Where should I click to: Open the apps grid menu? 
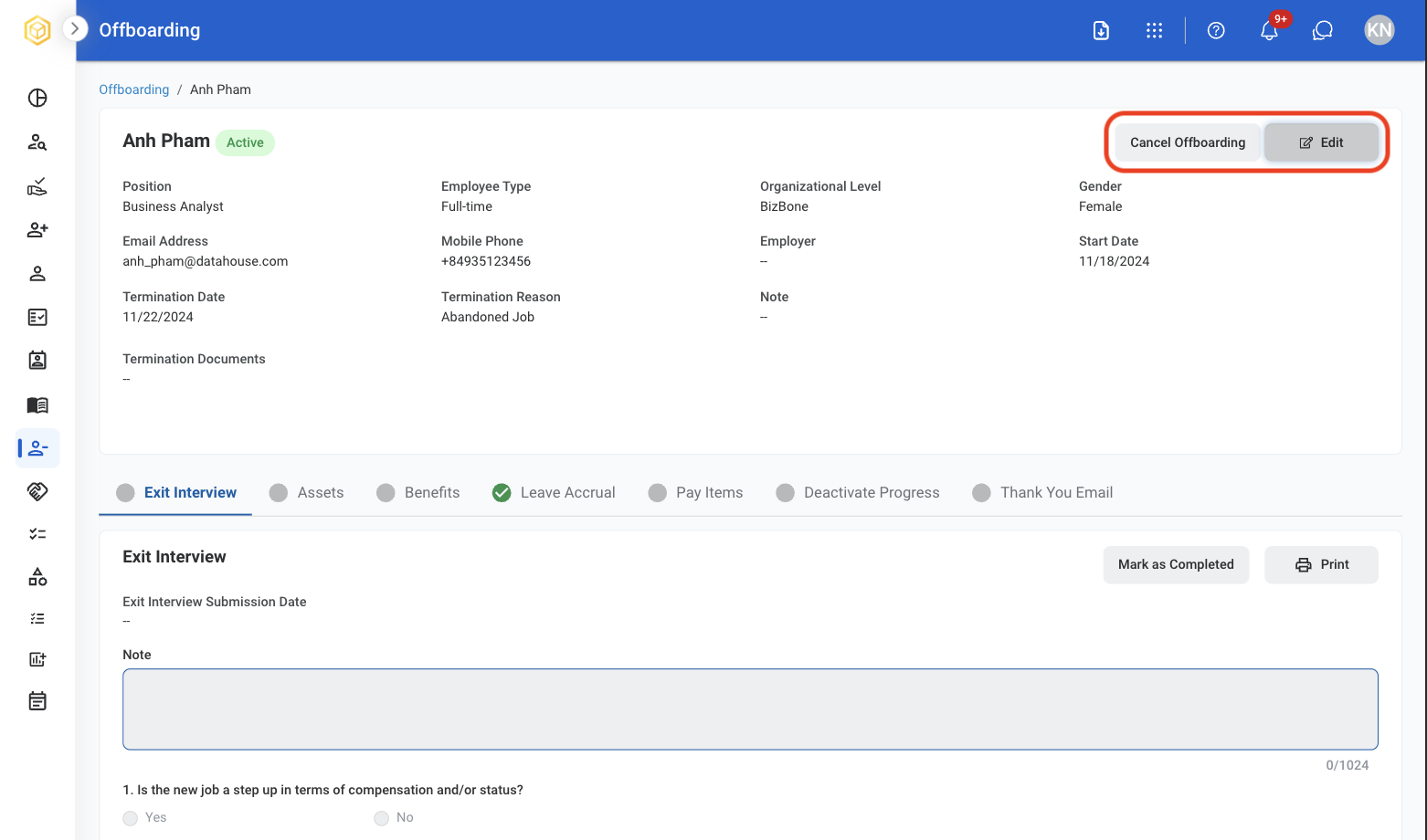pyautogui.click(x=1155, y=30)
